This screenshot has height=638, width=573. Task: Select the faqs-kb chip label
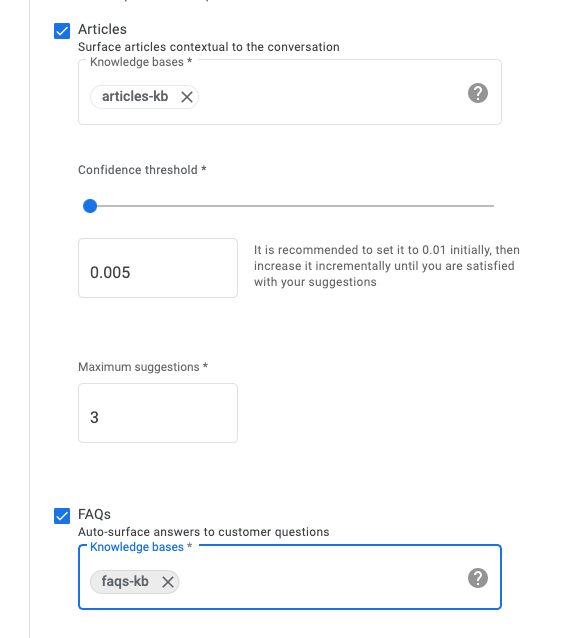coord(125,581)
